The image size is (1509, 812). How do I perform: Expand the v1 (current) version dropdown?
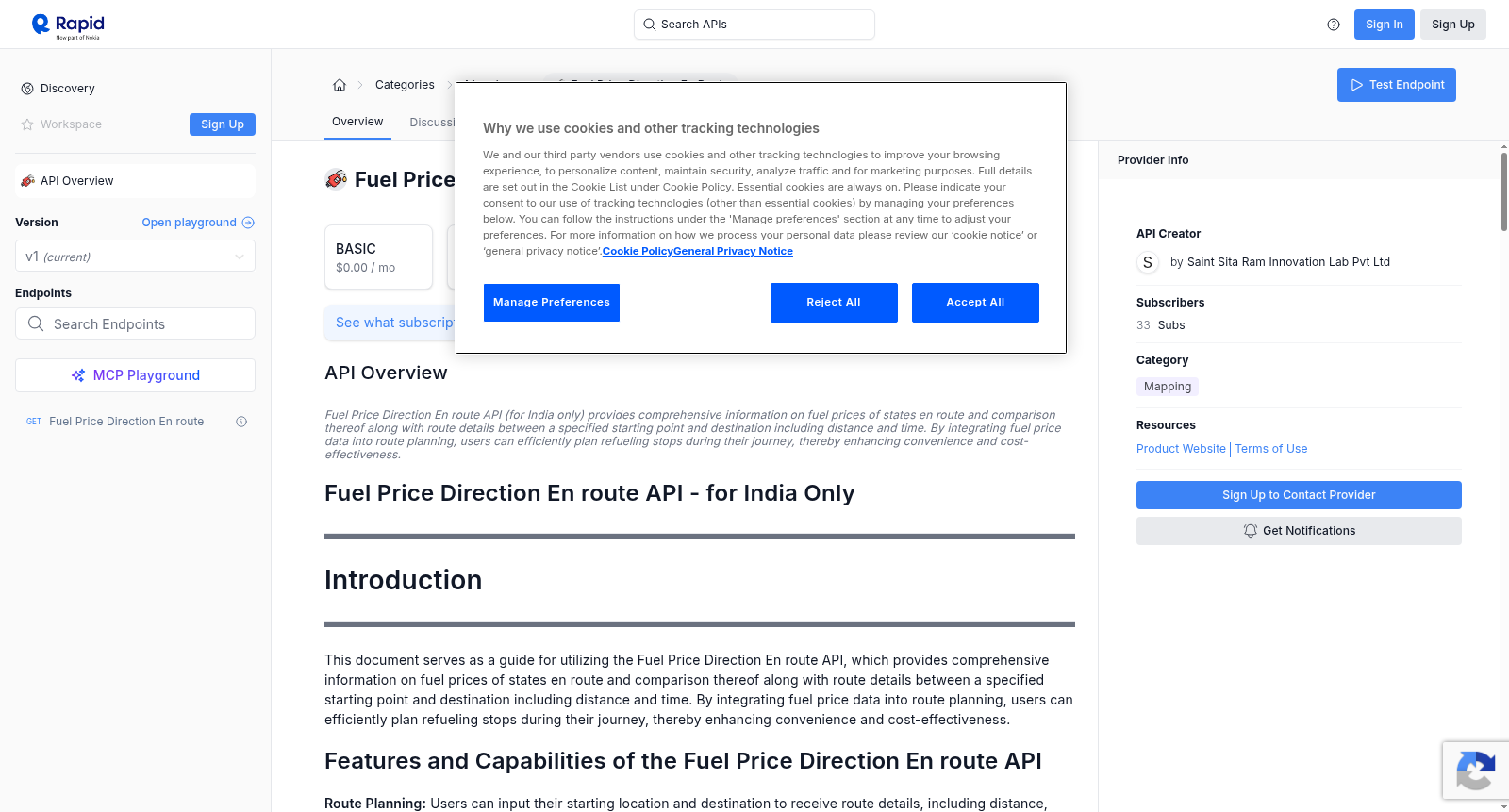[135, 257]
